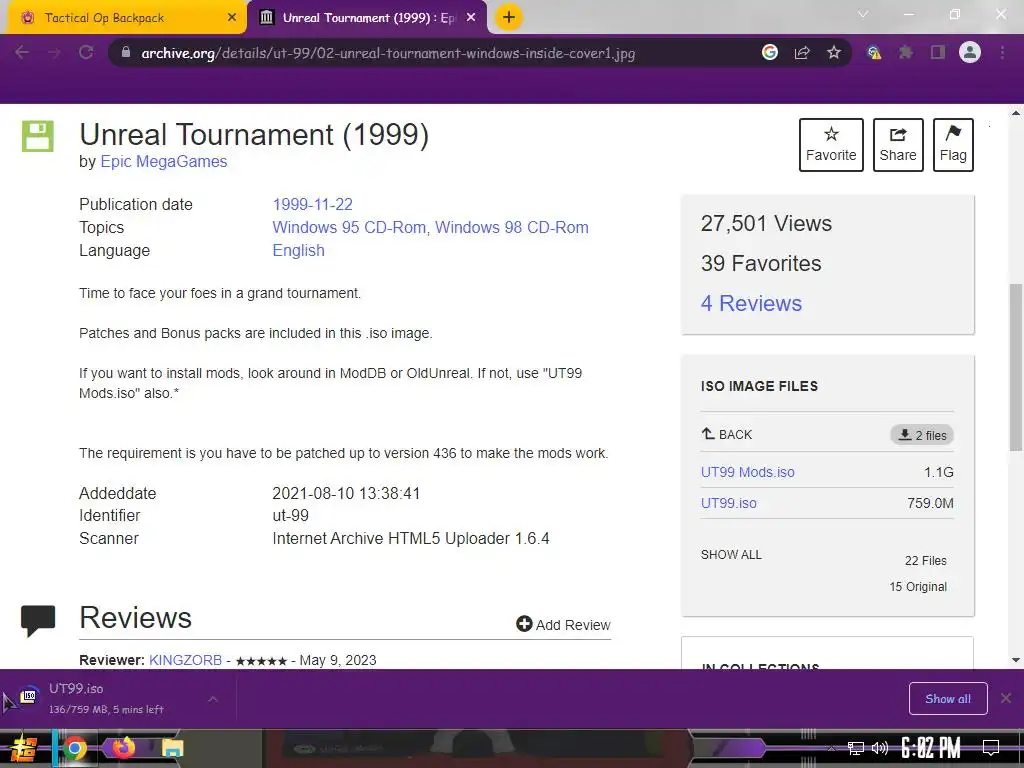Click identifier value ut-99
The image size is (1024, 768).
click(x=291, y=515)
